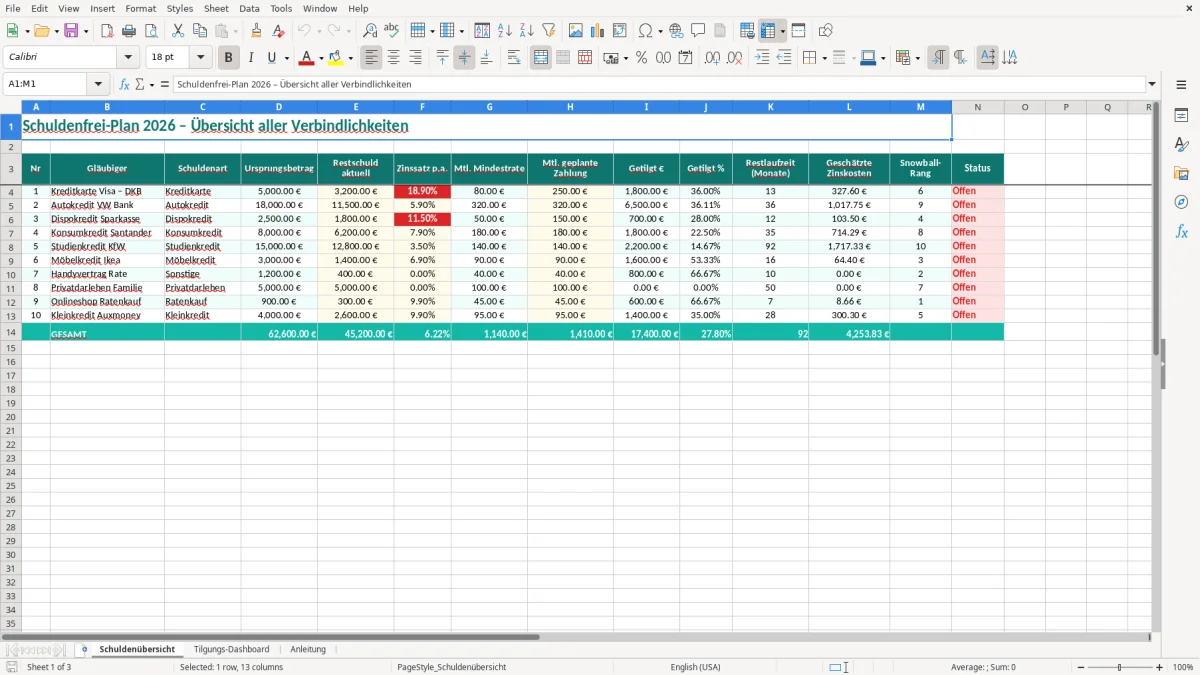Screen dimensions: 1200x675
Task: Toggle Align Left
Action: pos(372,58)
